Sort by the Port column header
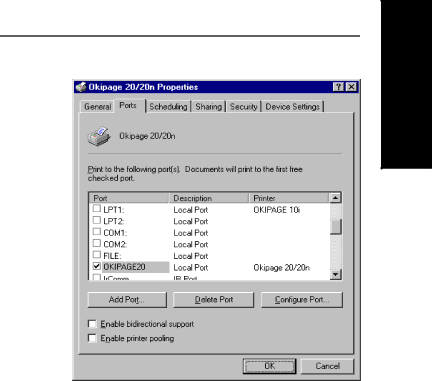The width and height of the screenshot is (432, 381). pyautogui.click(x=129, y=198)
